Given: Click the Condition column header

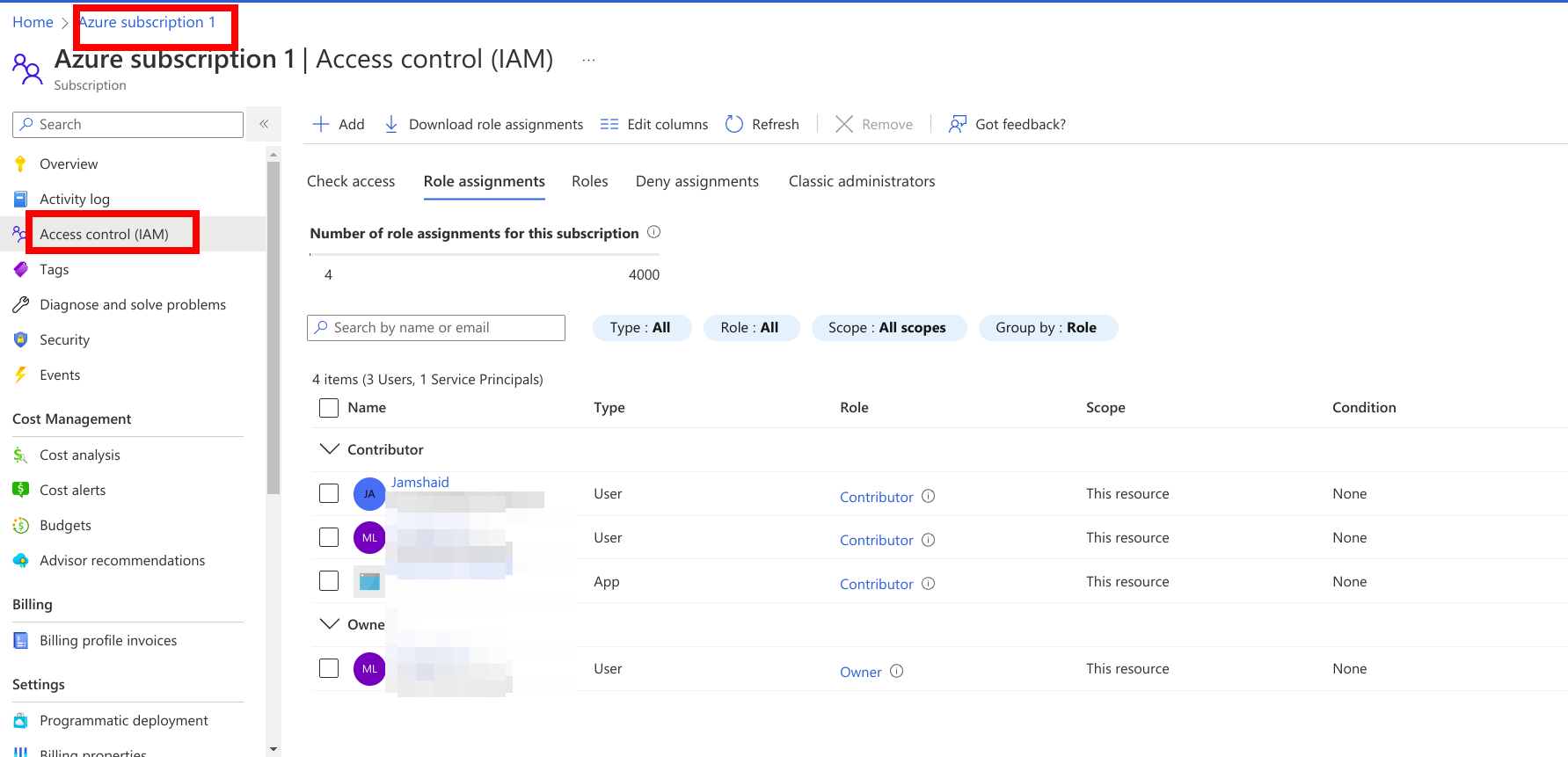Looking at the screenshot, I should pyautogui.click(x=1364, y=407).
